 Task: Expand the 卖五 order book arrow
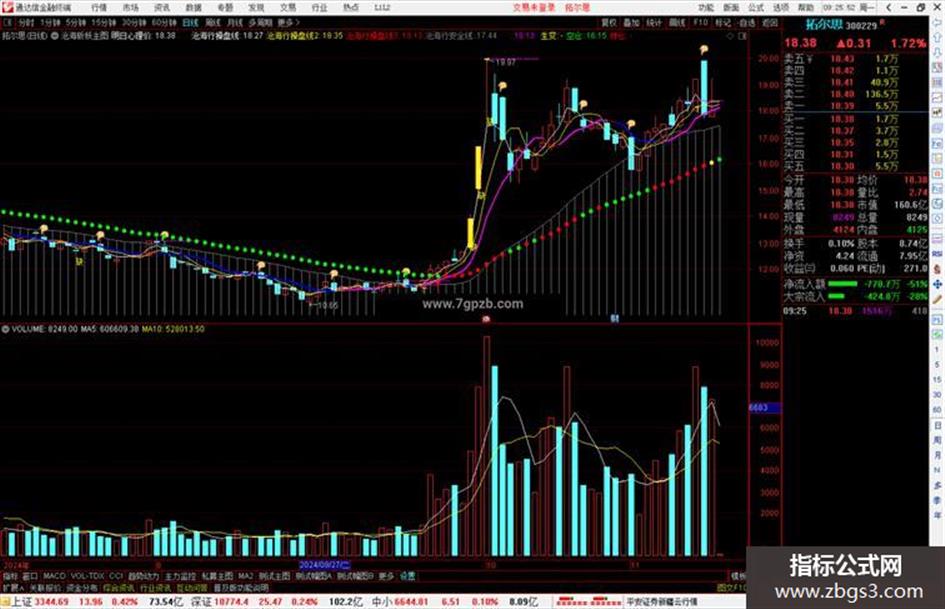pos(809,59)
